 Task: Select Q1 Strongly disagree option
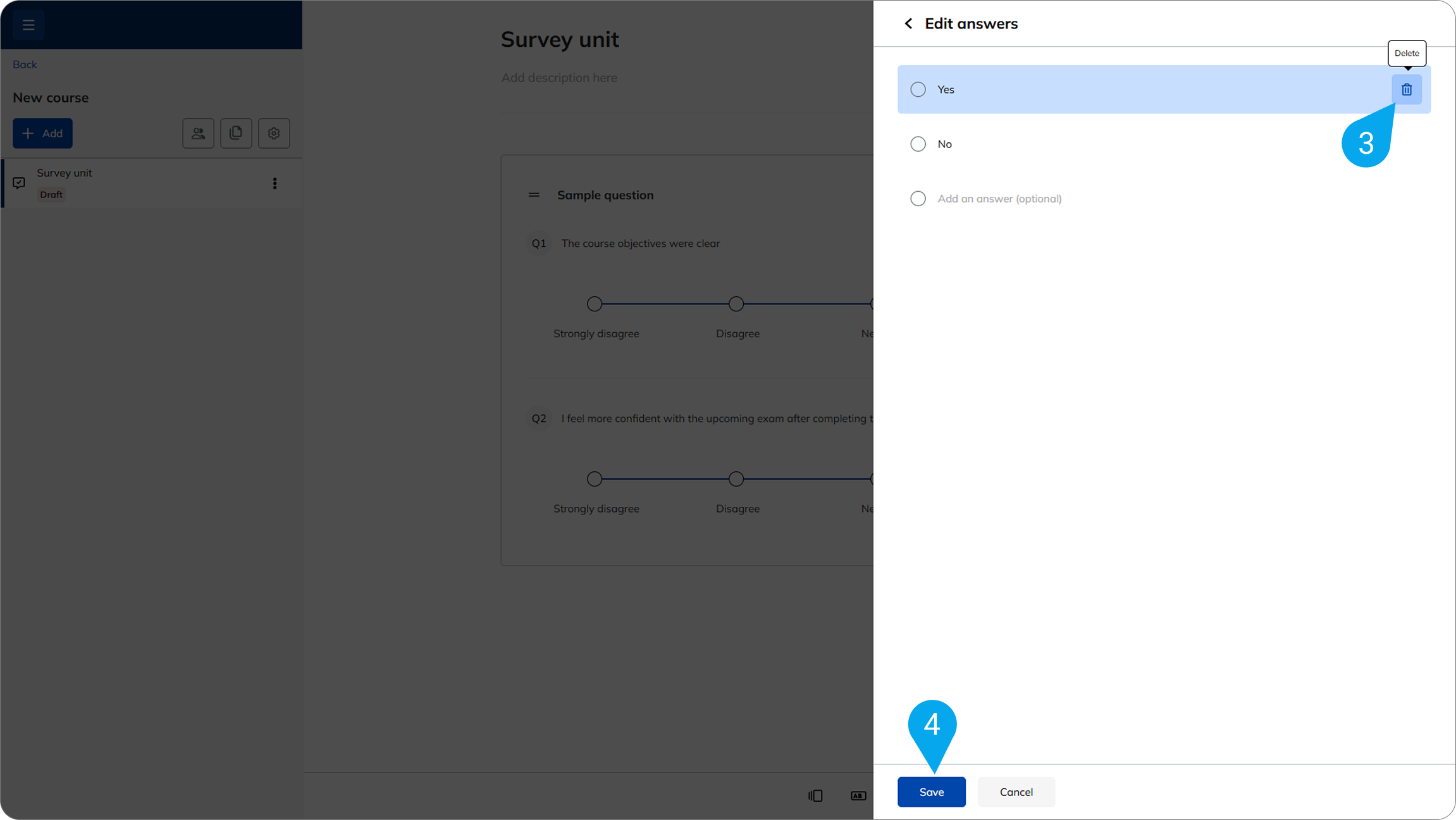click(594, 304)
